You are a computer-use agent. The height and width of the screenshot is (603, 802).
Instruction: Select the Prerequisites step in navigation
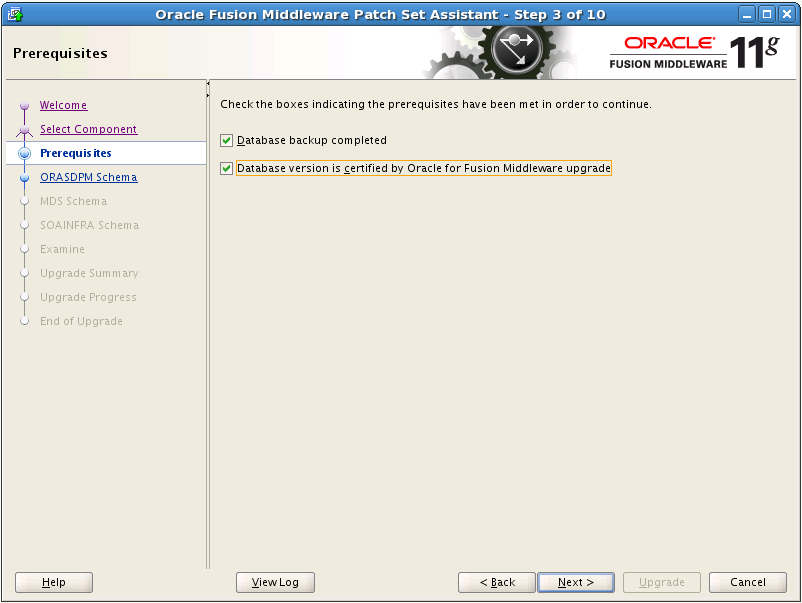tap(106, 153)
